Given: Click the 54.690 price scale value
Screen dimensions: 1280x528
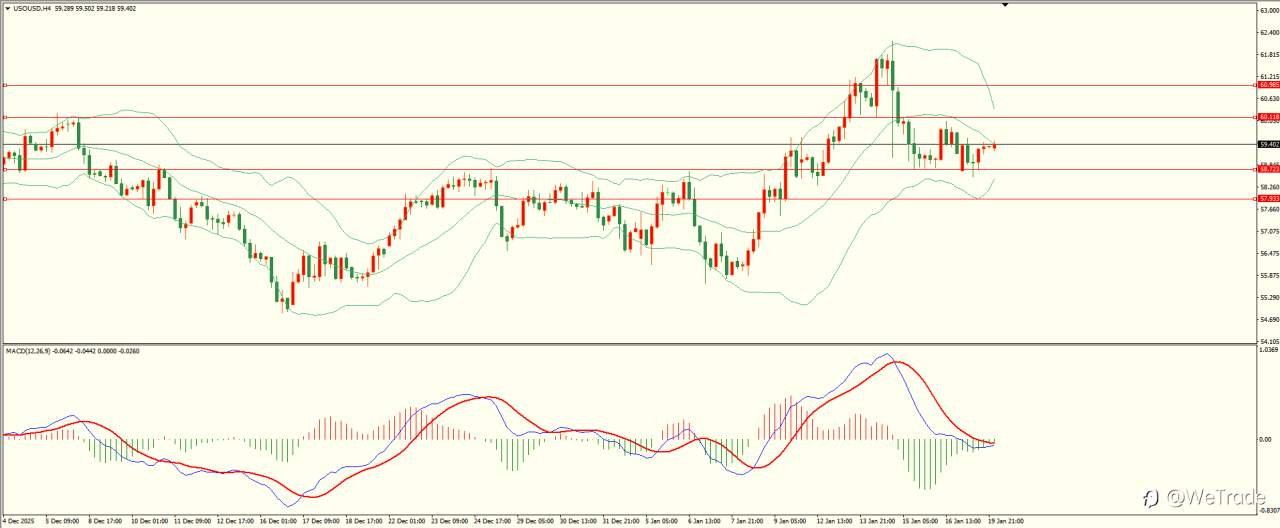Looking at the screenshot, I should tap(1268, 320).
